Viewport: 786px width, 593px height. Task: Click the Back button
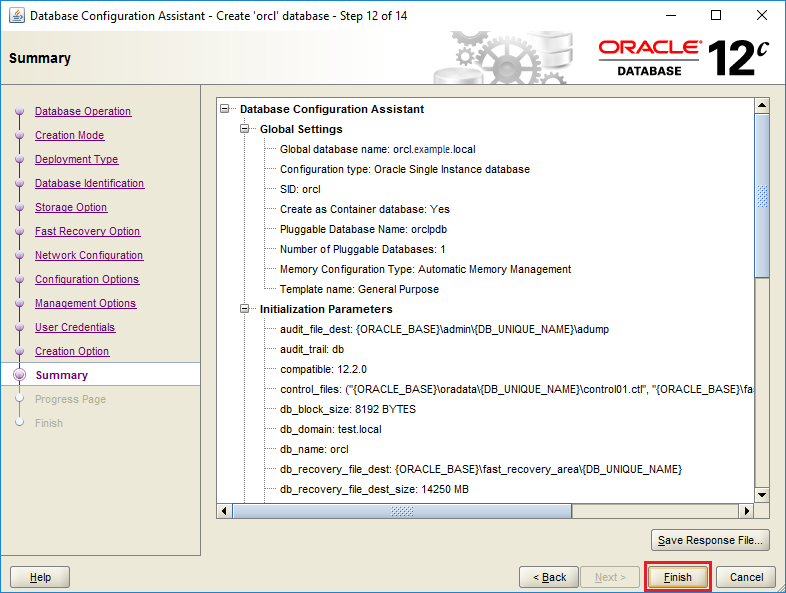click(549, 577)
